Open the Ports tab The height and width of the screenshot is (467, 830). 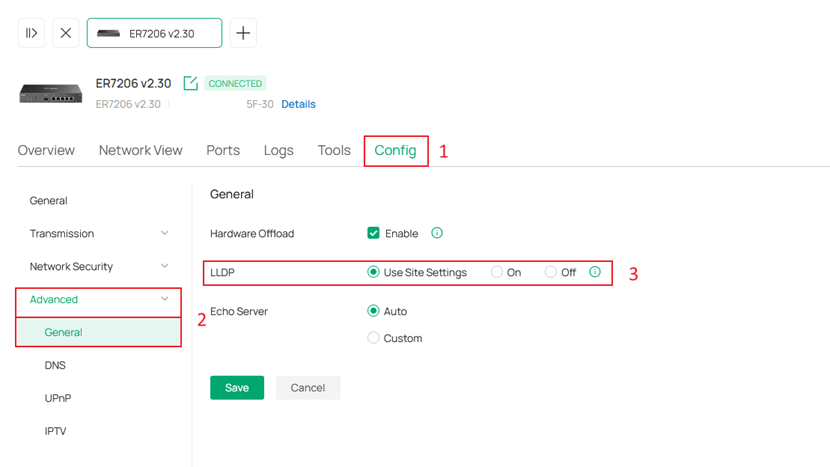(x=223, y=150)
